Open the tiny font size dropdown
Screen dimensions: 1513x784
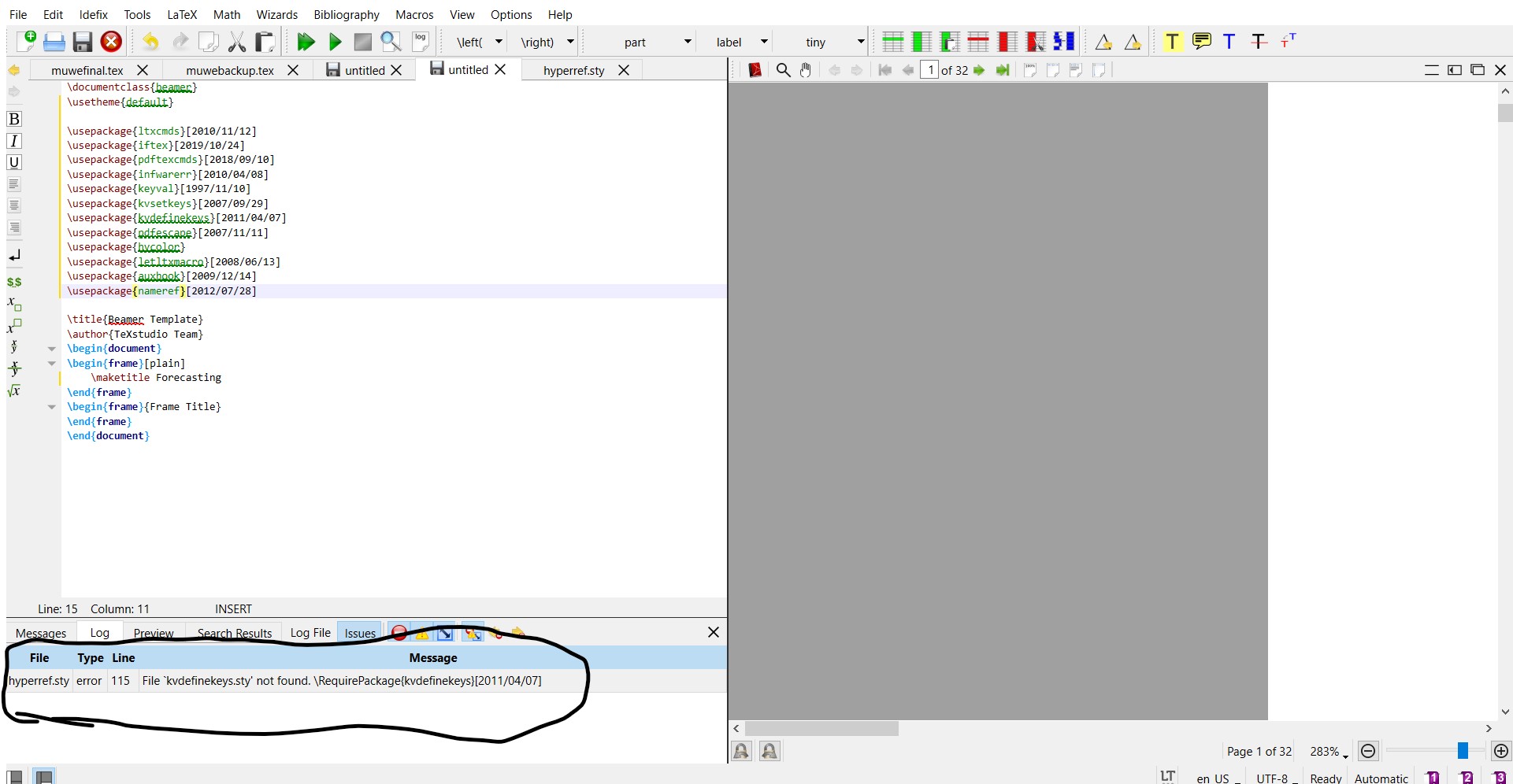(859, 42)
